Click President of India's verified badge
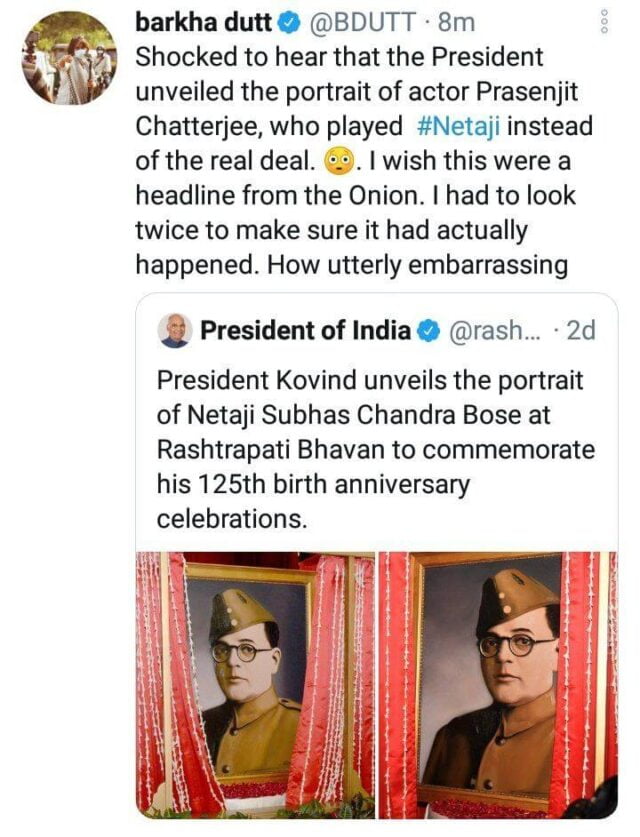Image resolution: width=640 pixels, height=837 pixels. pos(427,330)
